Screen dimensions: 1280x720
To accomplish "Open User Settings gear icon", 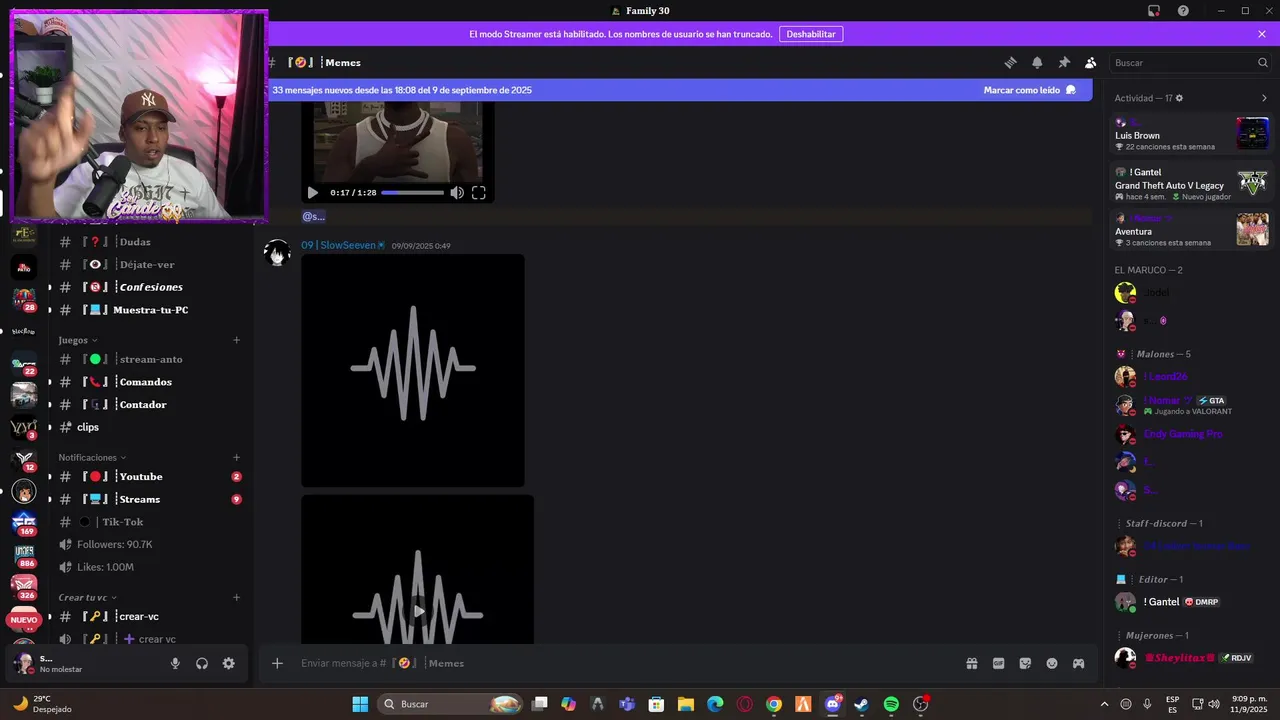I will [229, 663].
